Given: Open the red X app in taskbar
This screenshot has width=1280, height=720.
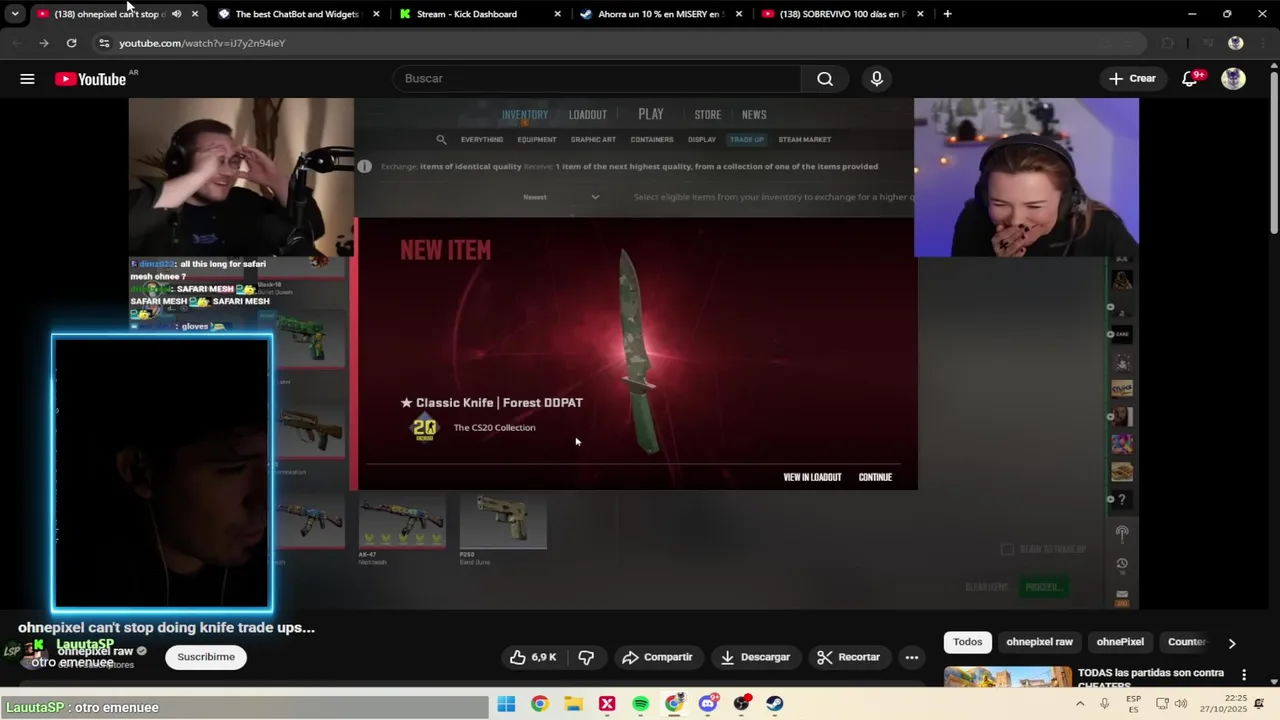Looking at the screenshot, I should pyautogui.click(x=607, y=704).
